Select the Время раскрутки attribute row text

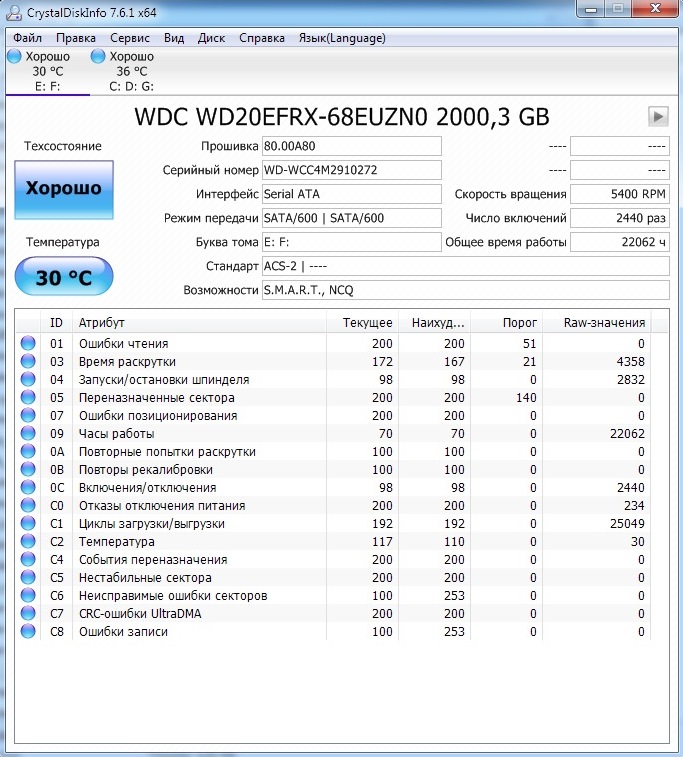tap(127, 362)
